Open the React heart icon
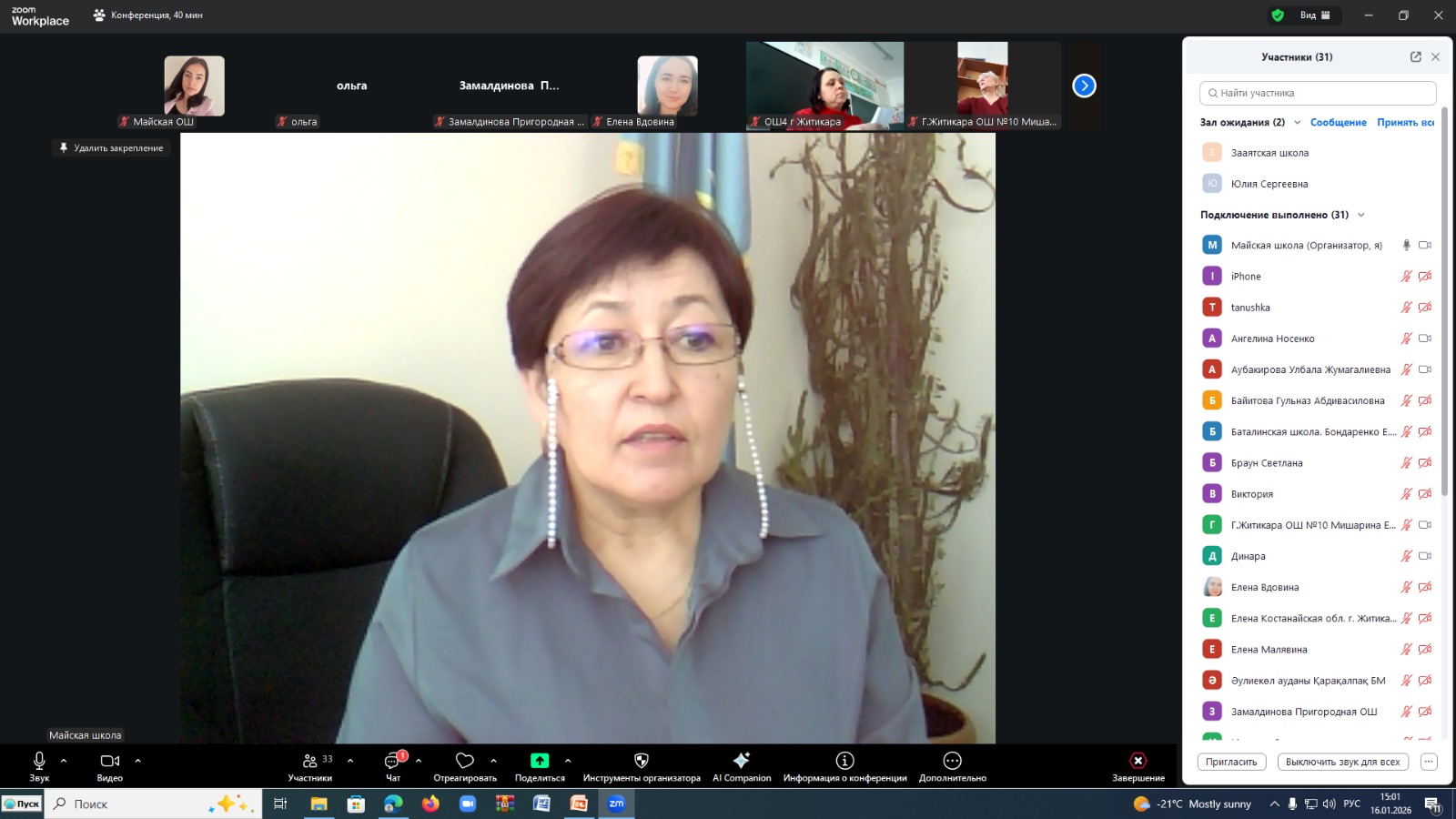 coord(465,761)
